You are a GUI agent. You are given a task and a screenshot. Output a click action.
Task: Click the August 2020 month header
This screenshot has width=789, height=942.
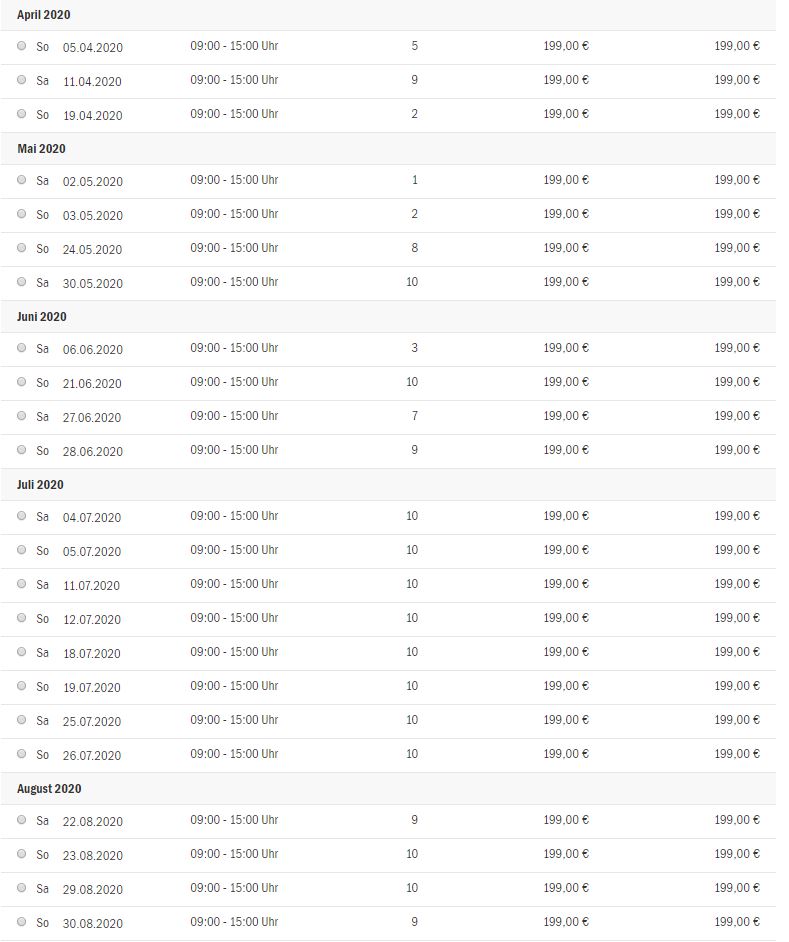[x=49, y=789]
